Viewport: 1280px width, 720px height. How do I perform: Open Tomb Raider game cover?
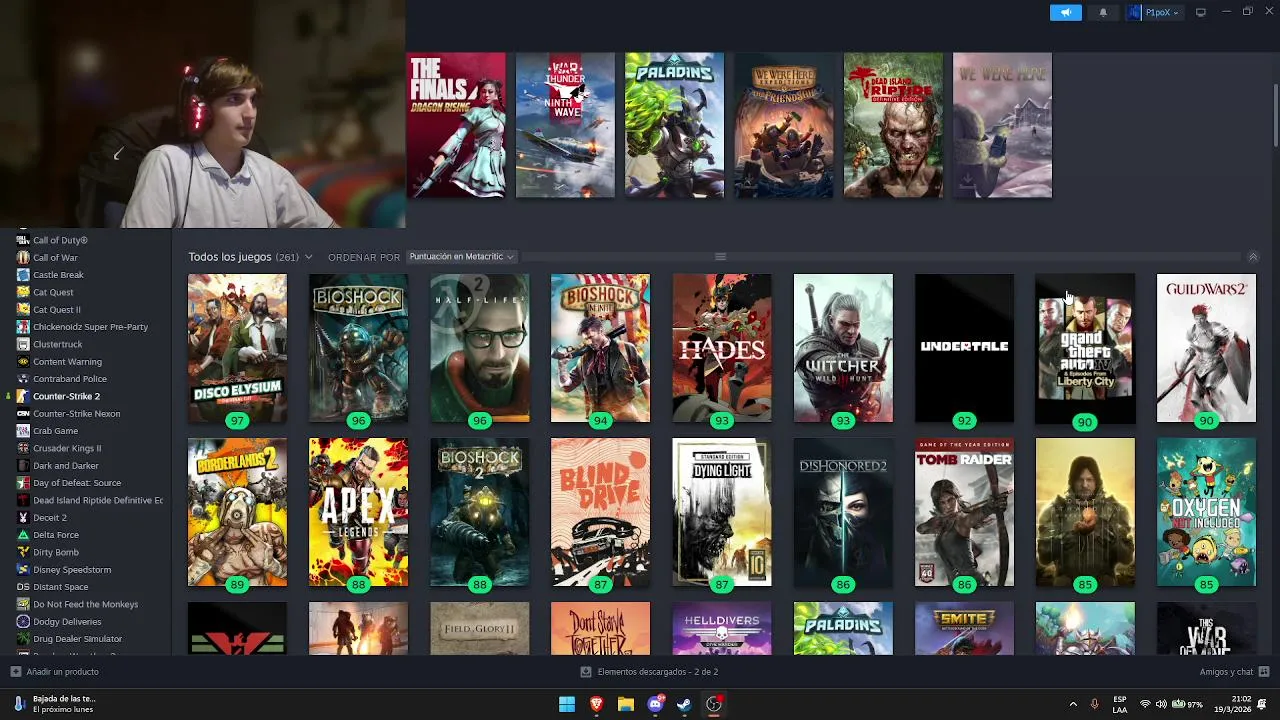pos(964,512)
